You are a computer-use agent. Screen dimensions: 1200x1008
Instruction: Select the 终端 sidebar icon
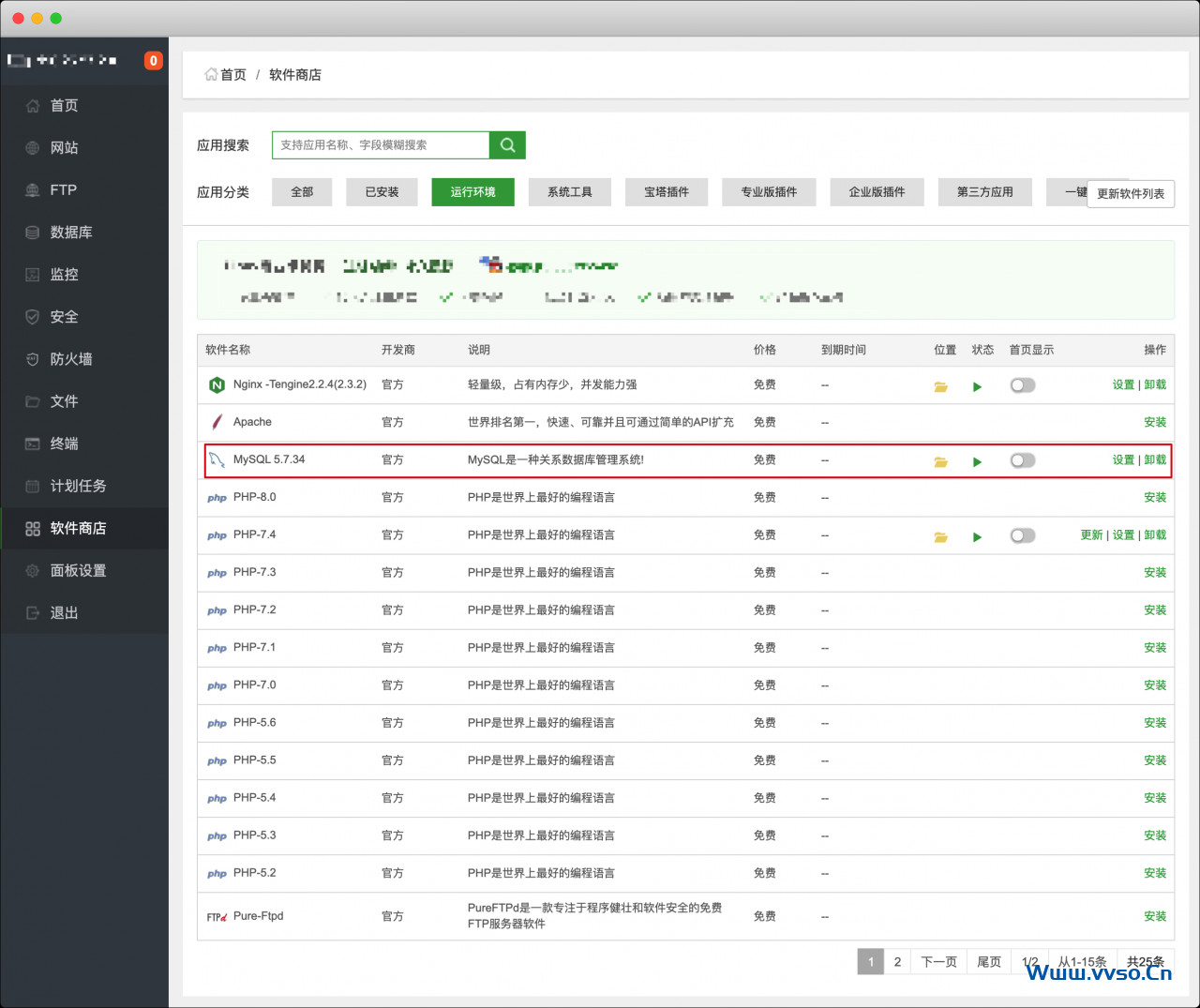click(x=62, y=444)
